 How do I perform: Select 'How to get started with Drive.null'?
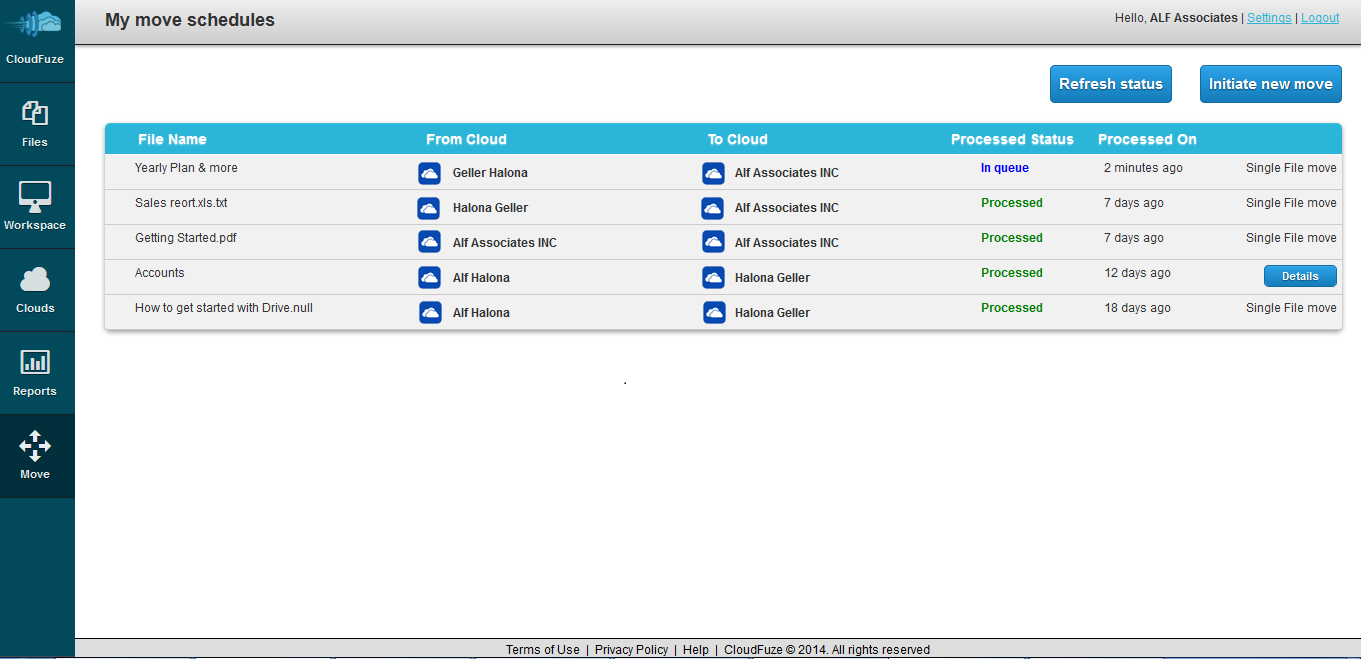tap(224, 308)
